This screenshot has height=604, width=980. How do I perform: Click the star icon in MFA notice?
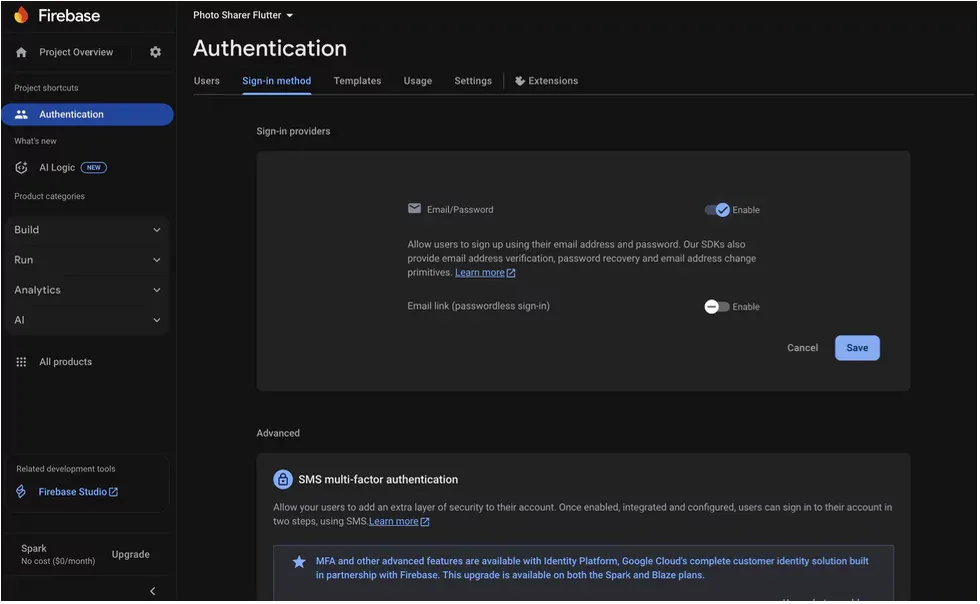coord(300,563)
